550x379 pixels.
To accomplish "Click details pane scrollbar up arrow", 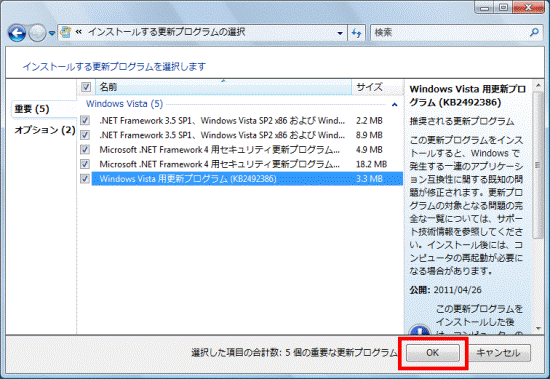I will pos(538,85).
